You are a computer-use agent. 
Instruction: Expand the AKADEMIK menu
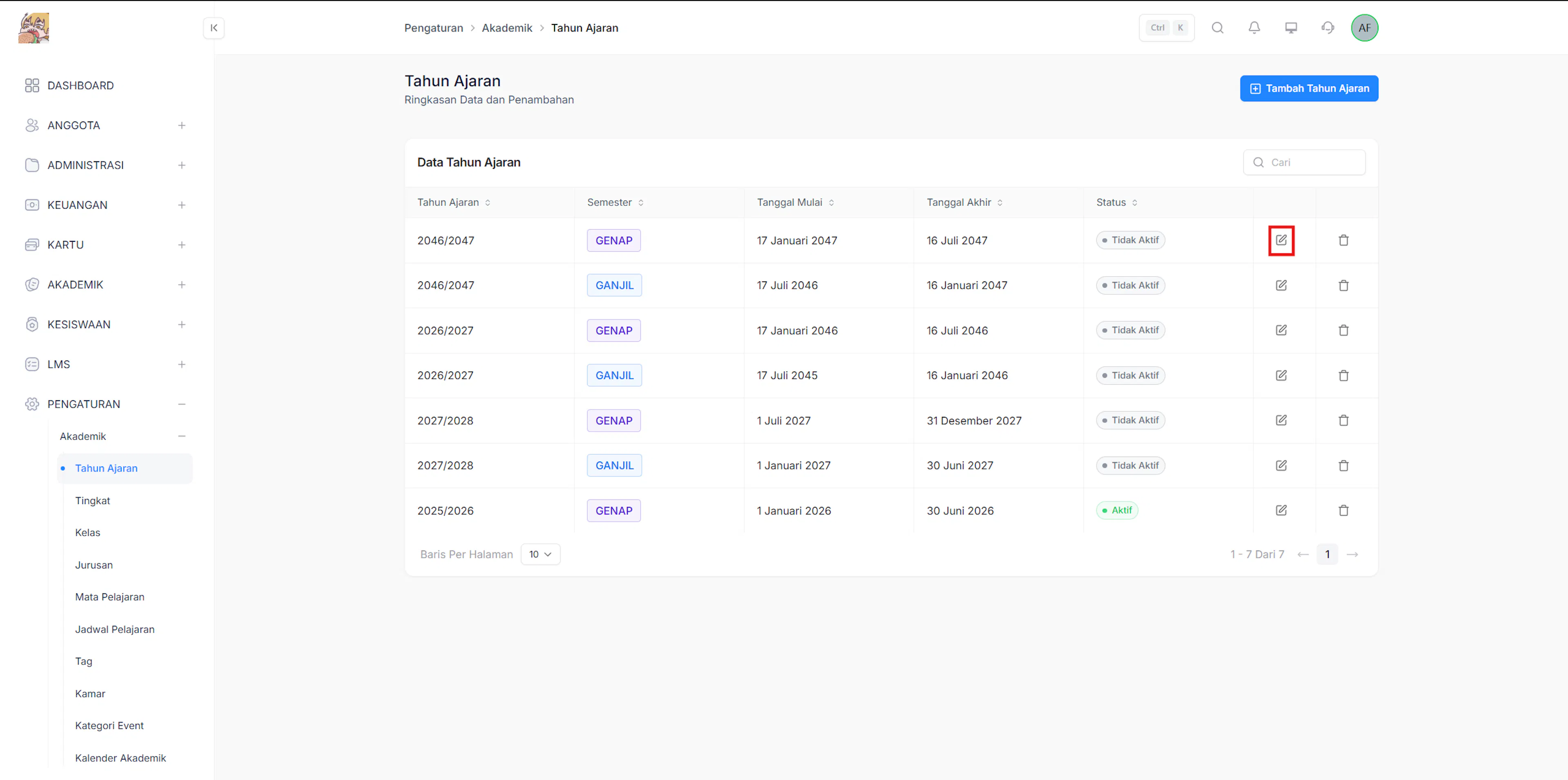click(181, 285)
